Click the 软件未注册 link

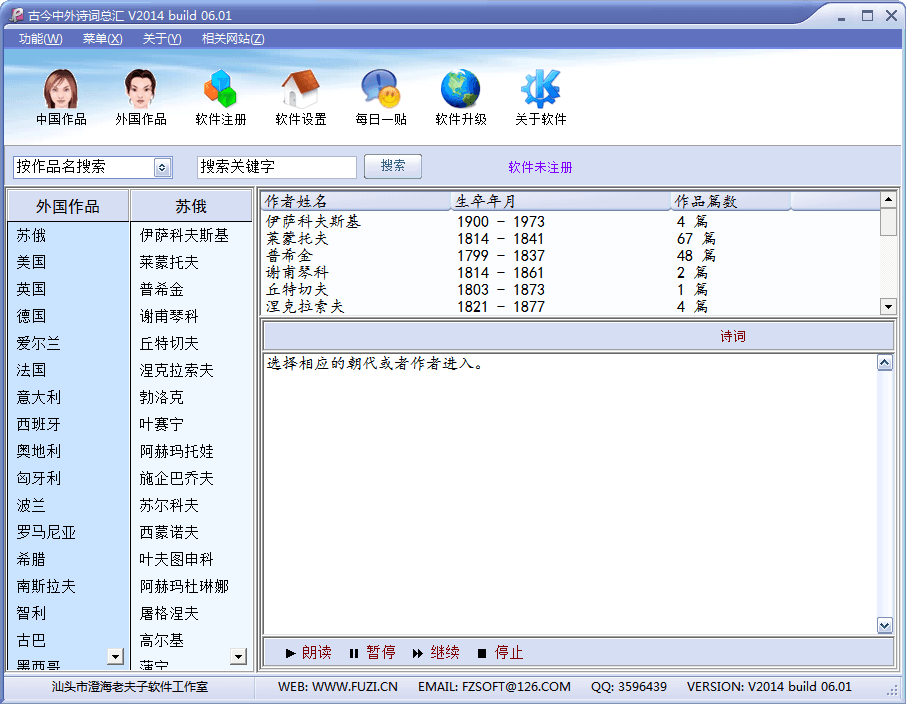540,167
